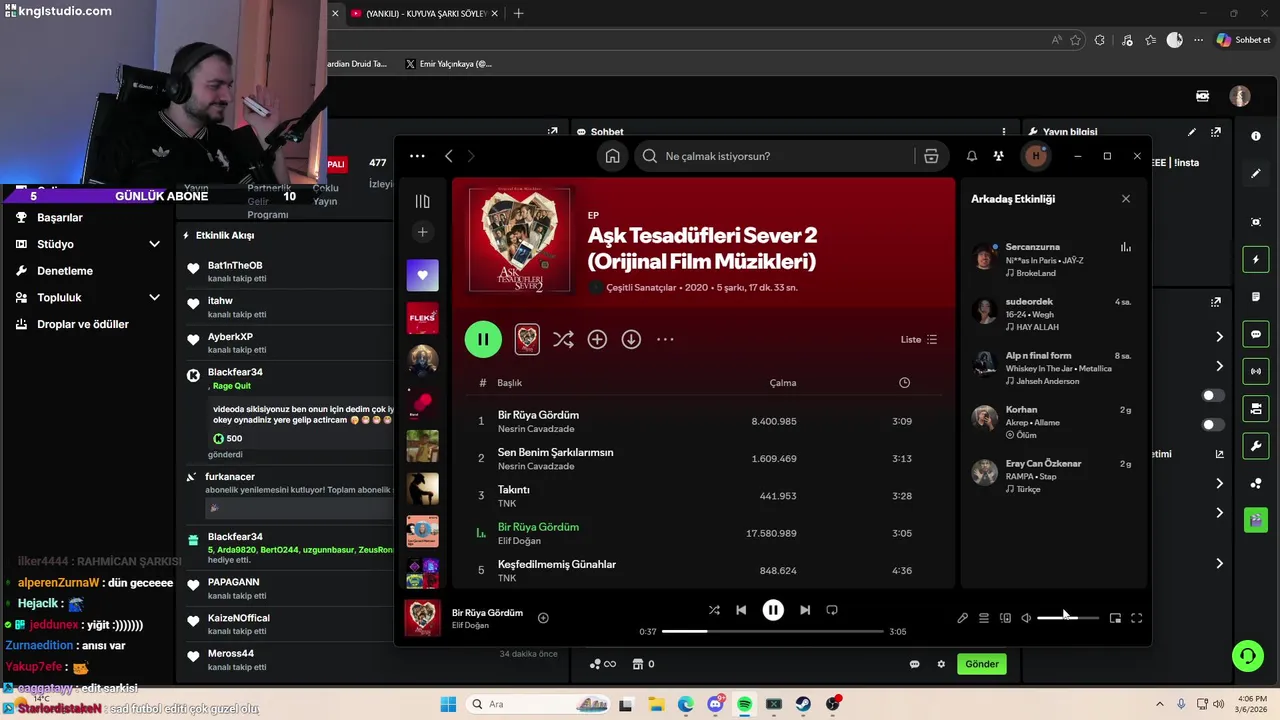Viewport: 1280px width, 720px height.
Task: Open more options (three dots) for the EP
Action: 665,340
